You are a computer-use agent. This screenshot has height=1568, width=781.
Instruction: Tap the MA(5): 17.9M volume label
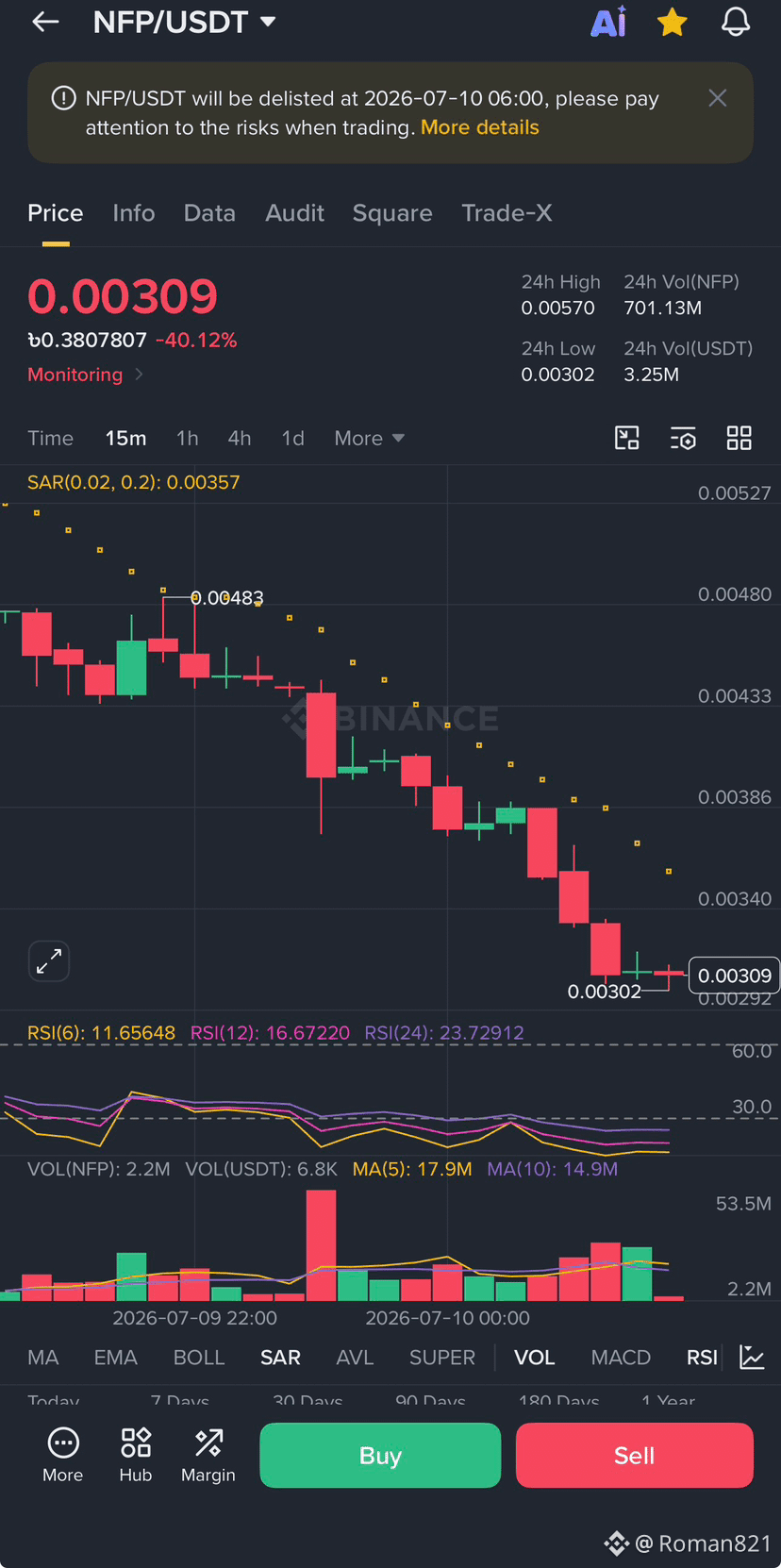[412, 1170]
